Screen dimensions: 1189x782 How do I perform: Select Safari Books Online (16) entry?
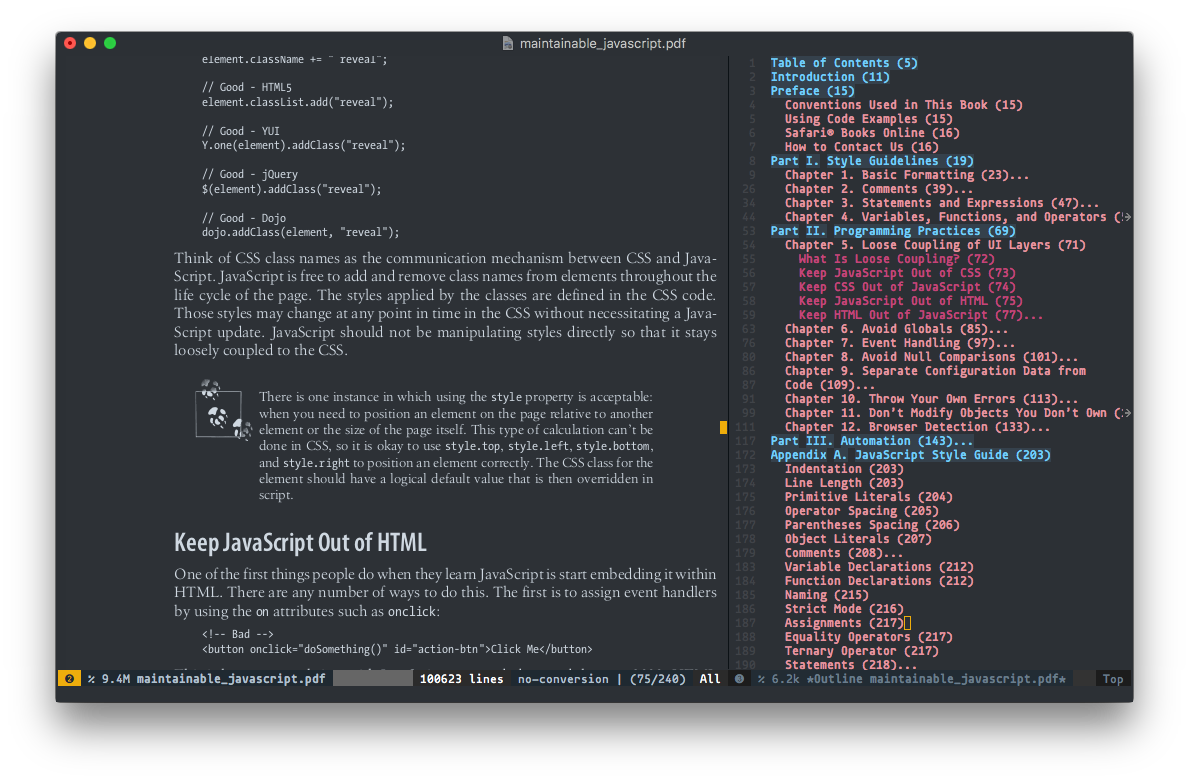[x=872, y=133]
